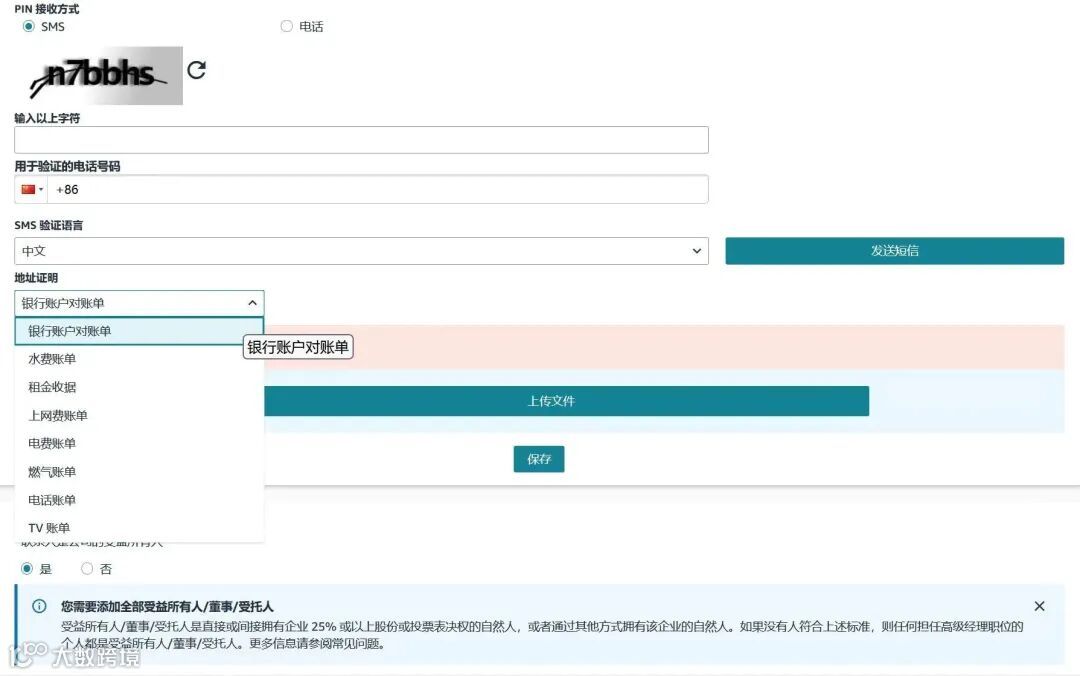The width and height of the screenshot is (1080, 676).
Task: Select SMS as PIN receiving method
Action: click(x=28, y=26)
